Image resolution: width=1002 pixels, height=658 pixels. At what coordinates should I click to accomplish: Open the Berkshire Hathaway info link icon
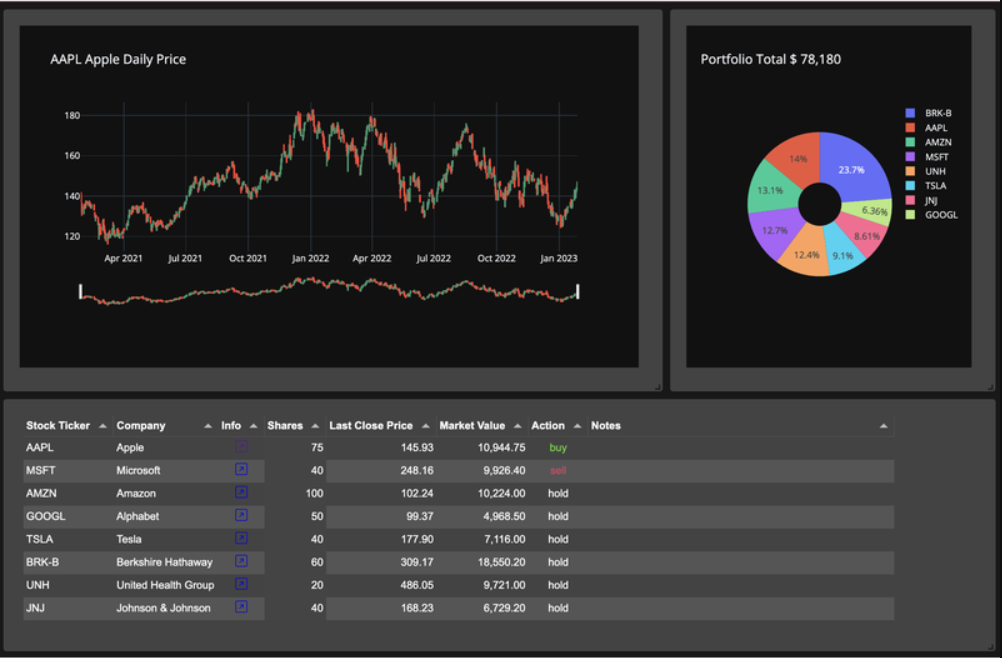[x=241, y=562]
